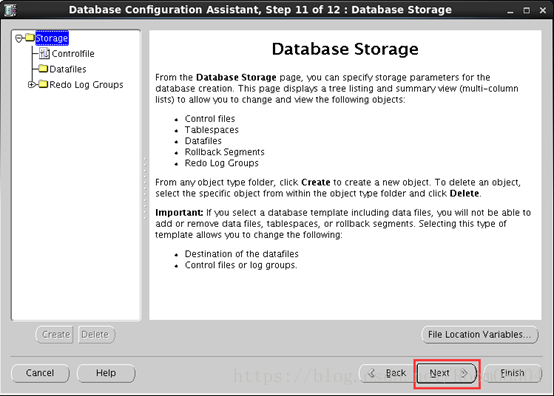
Task: Click 'Control files or log groups.' text
Action: click(241, 265)
